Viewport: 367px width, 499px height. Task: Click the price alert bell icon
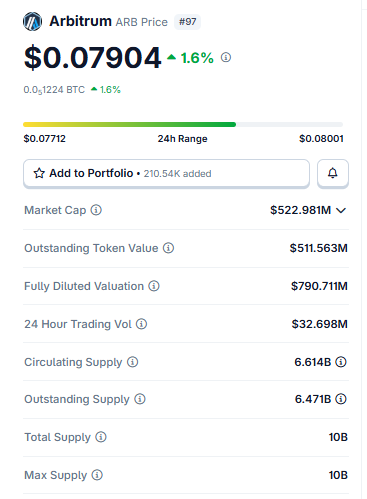click(x=333, y=173)
